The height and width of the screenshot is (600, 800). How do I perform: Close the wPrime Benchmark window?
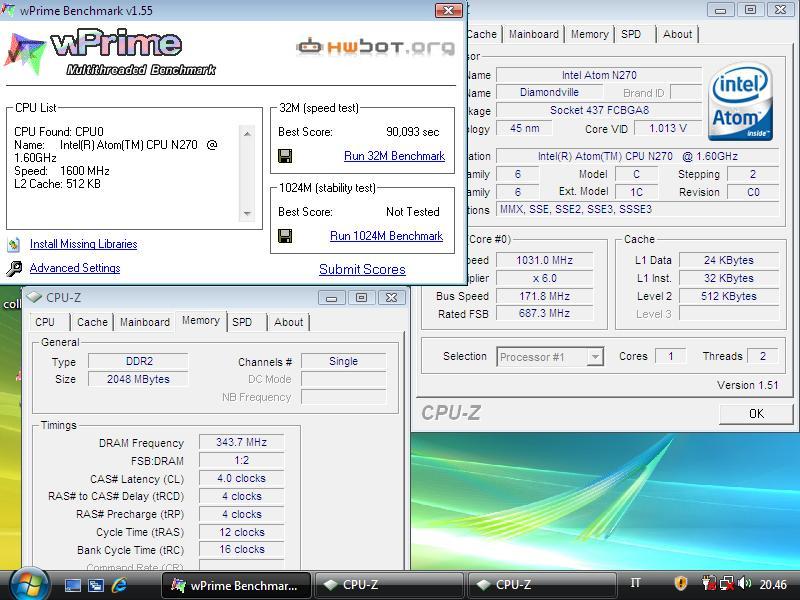448,10
